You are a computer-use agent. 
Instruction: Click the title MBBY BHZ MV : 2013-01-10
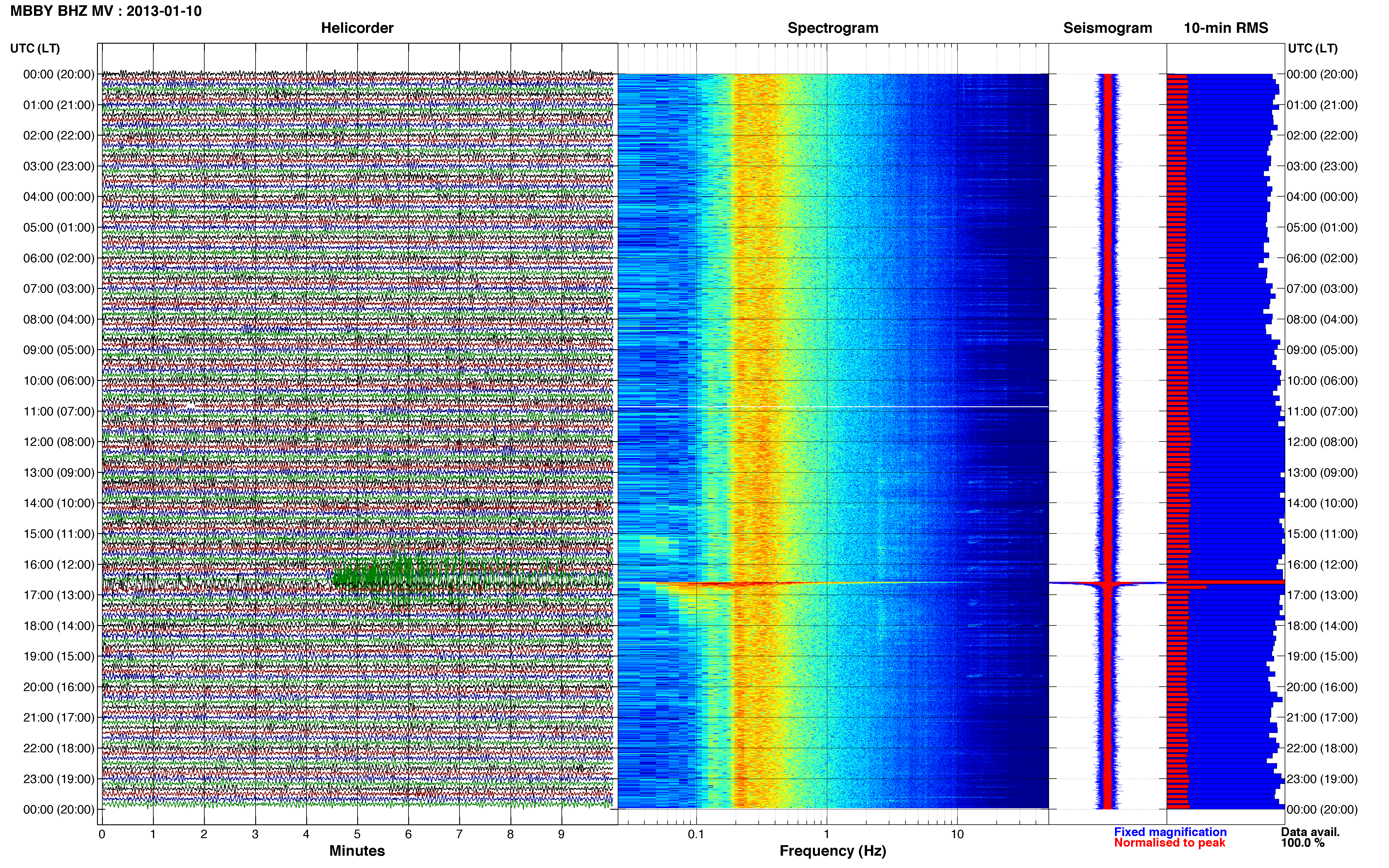[x=106, y=11]
